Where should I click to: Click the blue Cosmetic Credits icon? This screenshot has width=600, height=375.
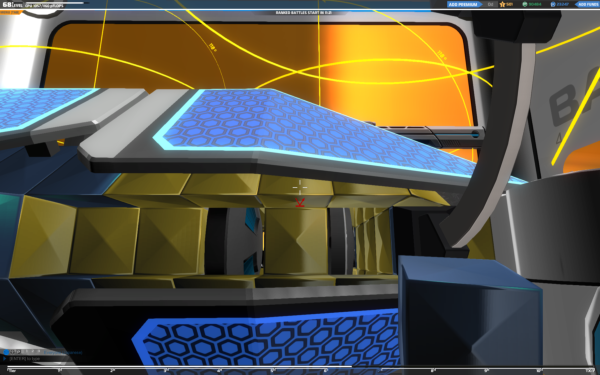(553, 4)
